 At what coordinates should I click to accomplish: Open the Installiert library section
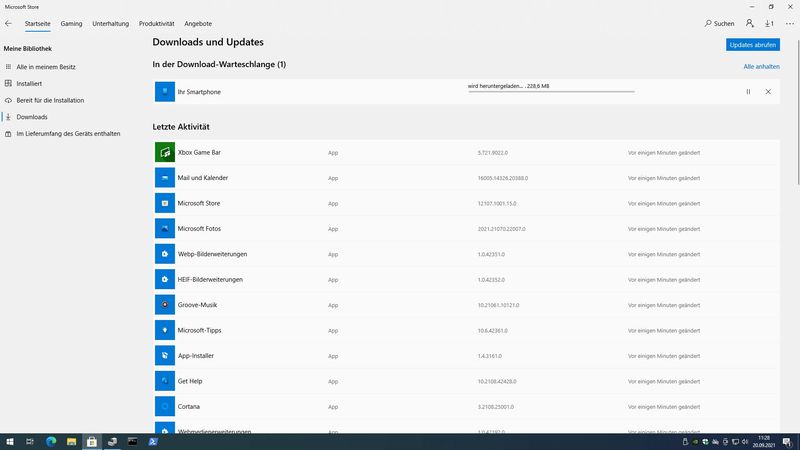click(29, 84)
